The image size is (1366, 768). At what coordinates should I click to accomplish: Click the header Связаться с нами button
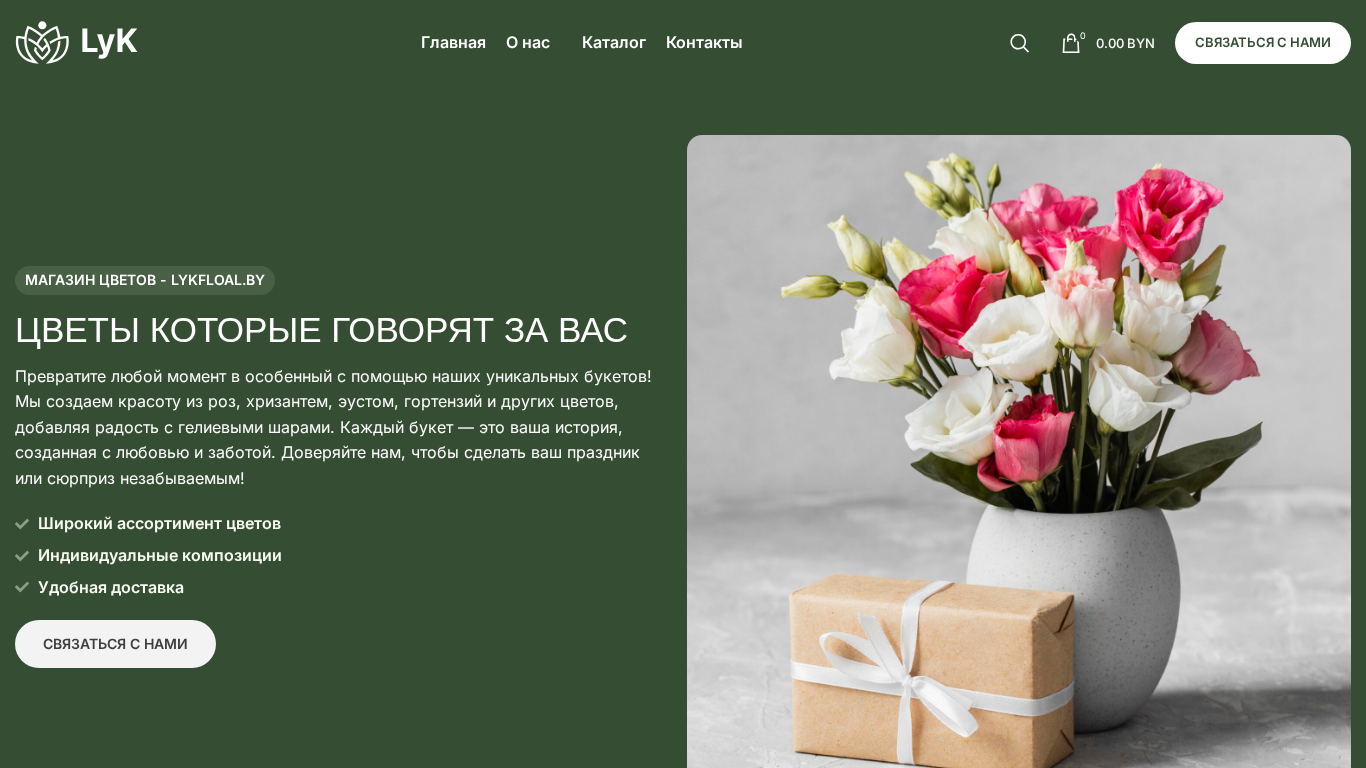(1262, 43)
